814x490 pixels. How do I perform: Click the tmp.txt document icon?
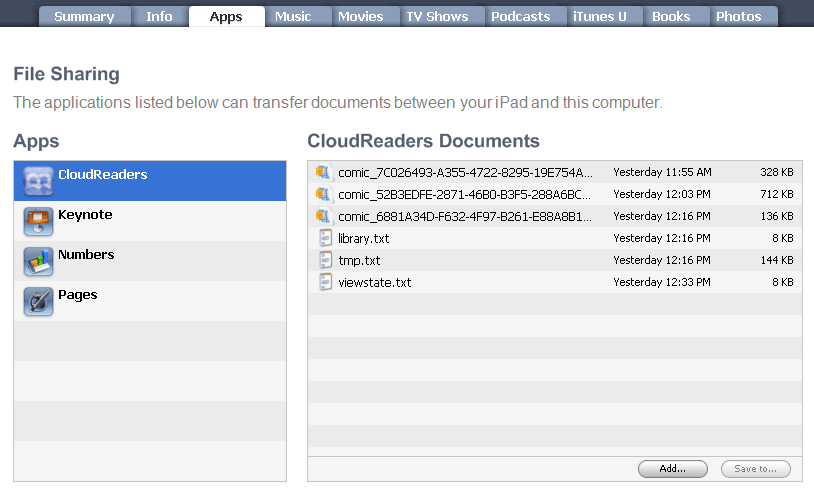[325, 260]
